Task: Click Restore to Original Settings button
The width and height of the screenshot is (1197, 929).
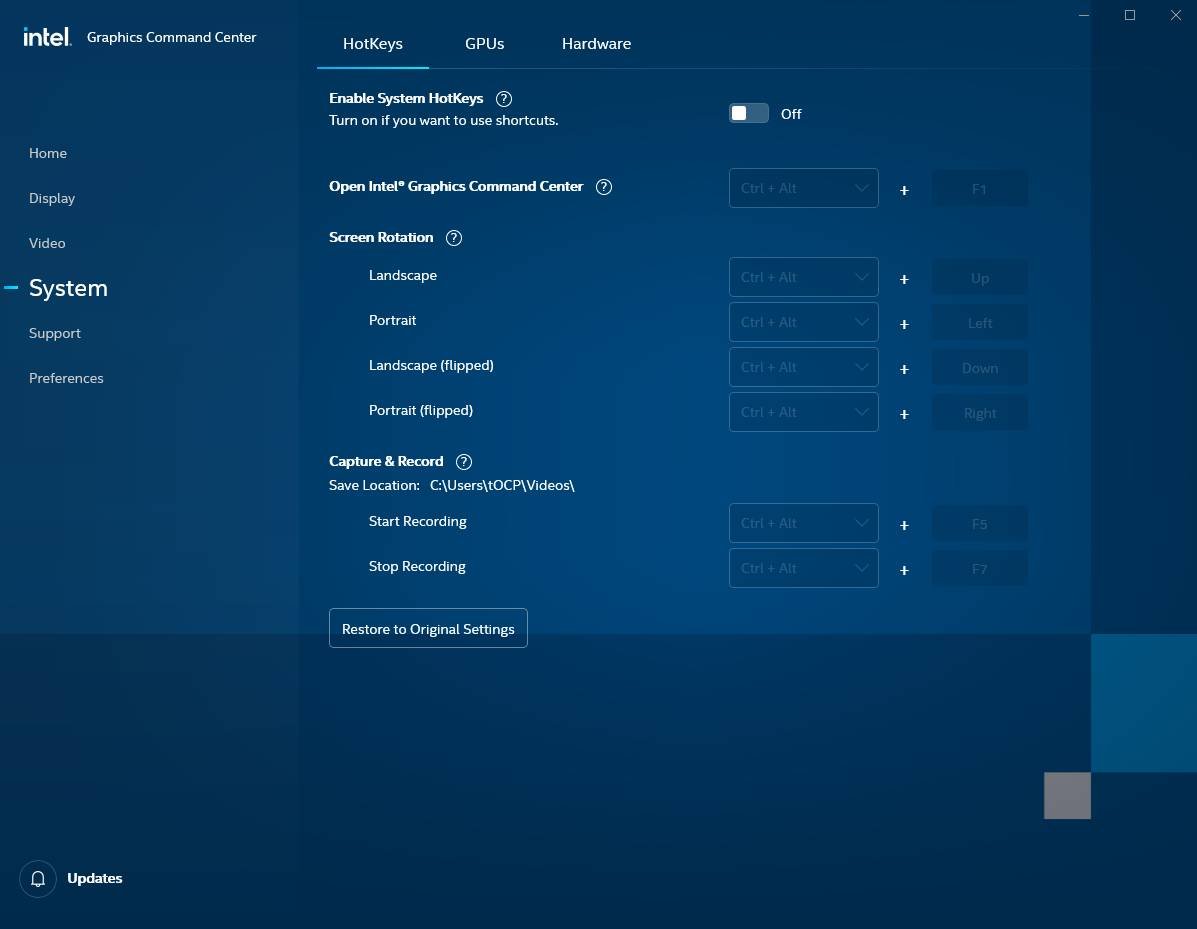Action: pos(428,629)
